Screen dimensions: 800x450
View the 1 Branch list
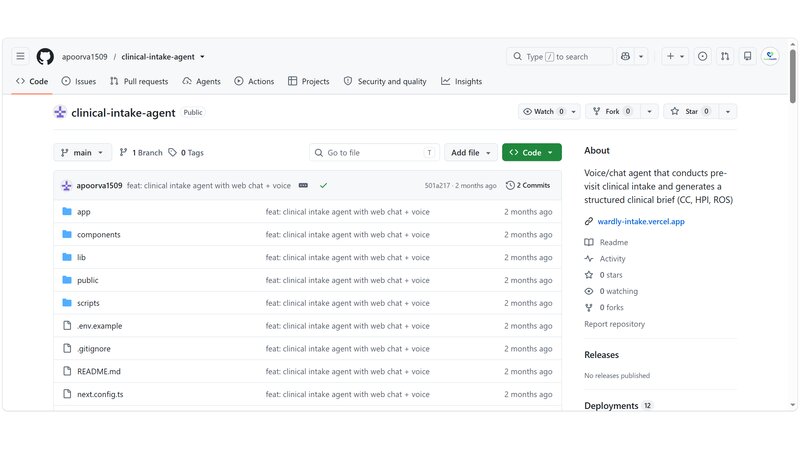[141, 153]
